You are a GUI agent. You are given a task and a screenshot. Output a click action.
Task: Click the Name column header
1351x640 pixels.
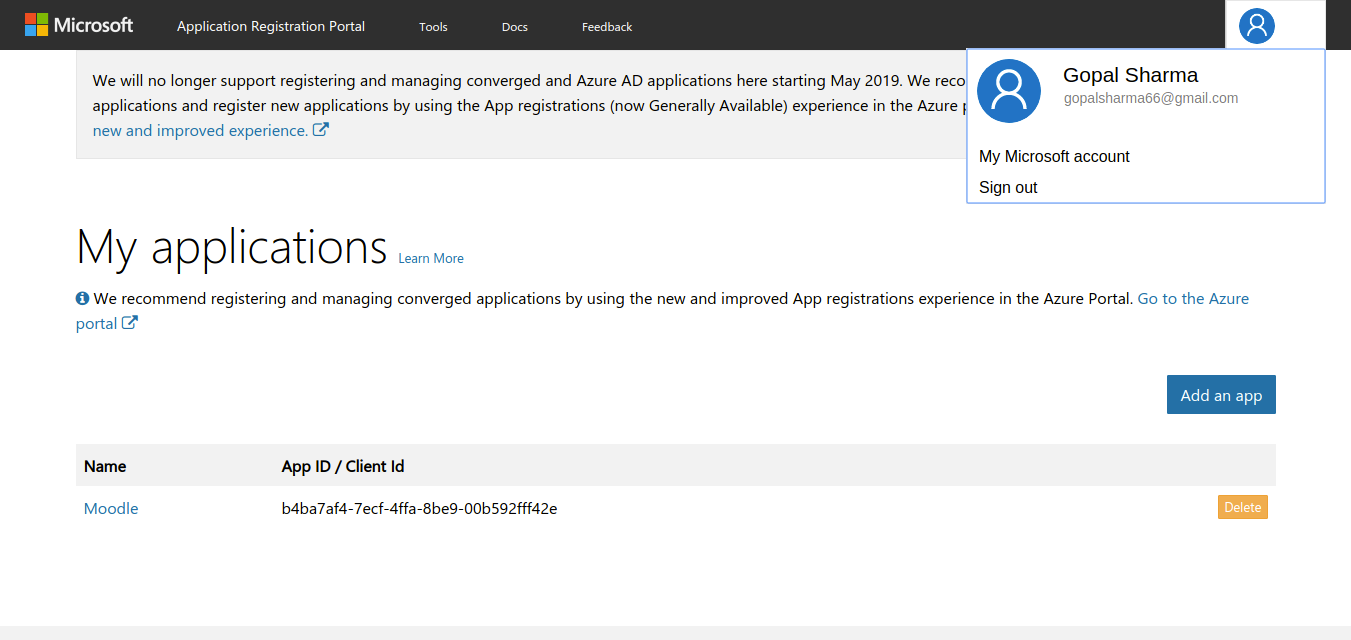click(x=105, y=466)
